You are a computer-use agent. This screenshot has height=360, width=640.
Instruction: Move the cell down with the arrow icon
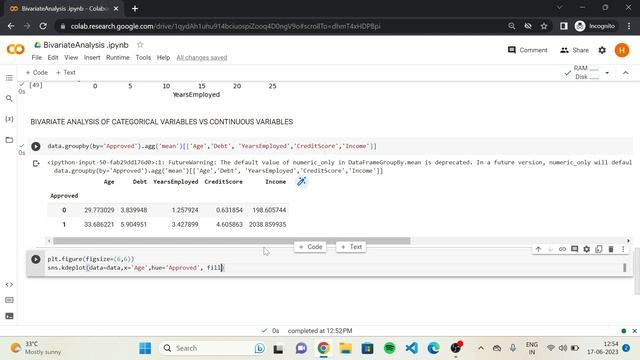pos(550,249)
